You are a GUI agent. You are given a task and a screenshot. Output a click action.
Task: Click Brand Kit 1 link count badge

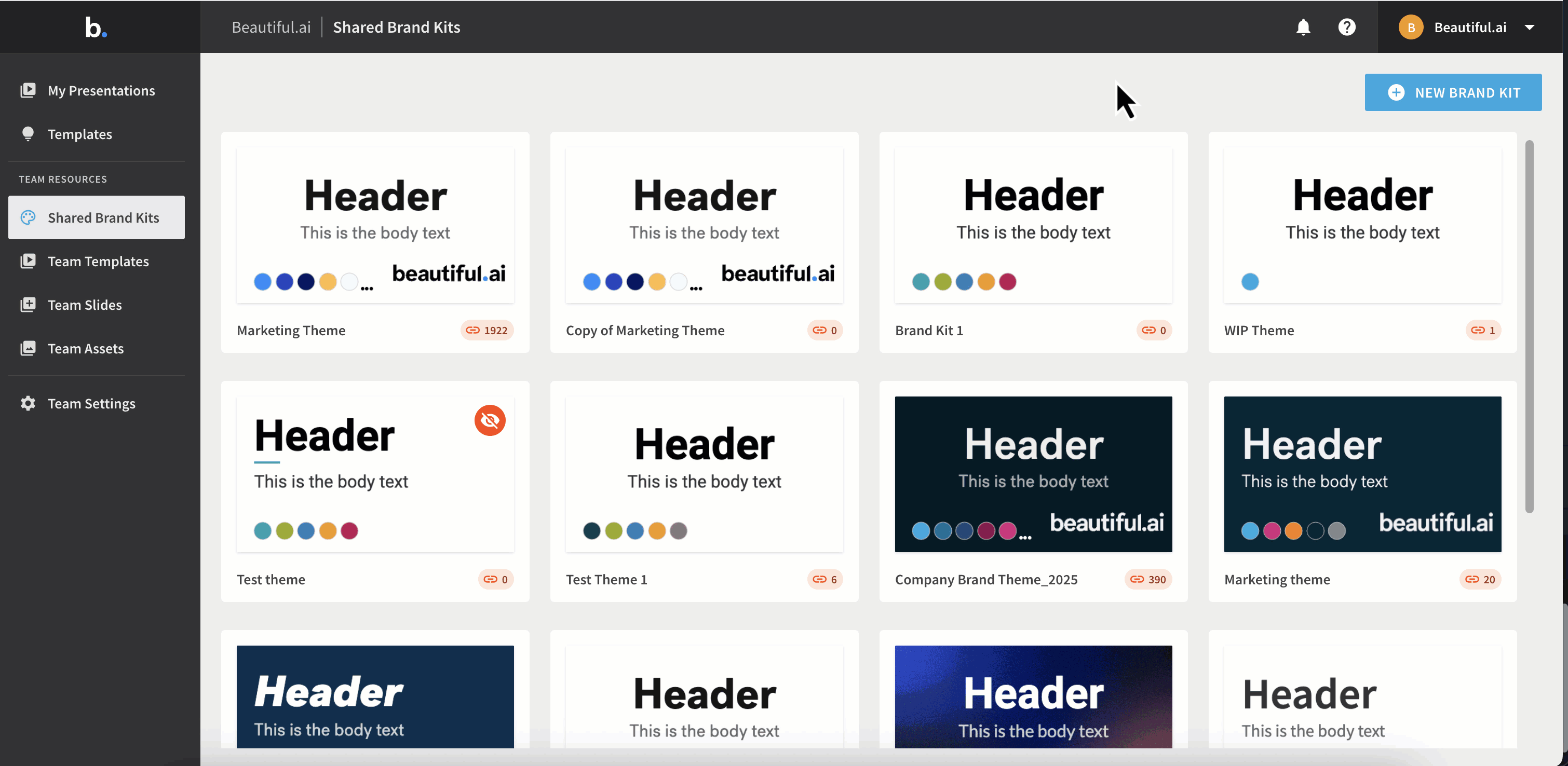pyautogui.click(x=1154, y=331)
